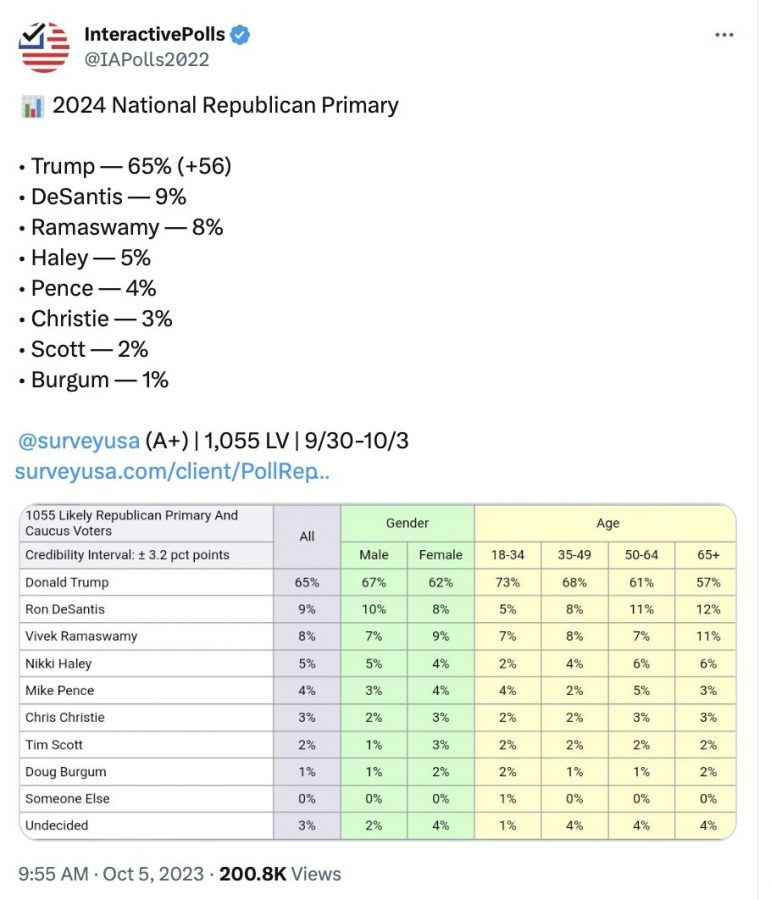Open the tweet's three-dot more menu
Viewport: 771px width, 900px height.
724,35
